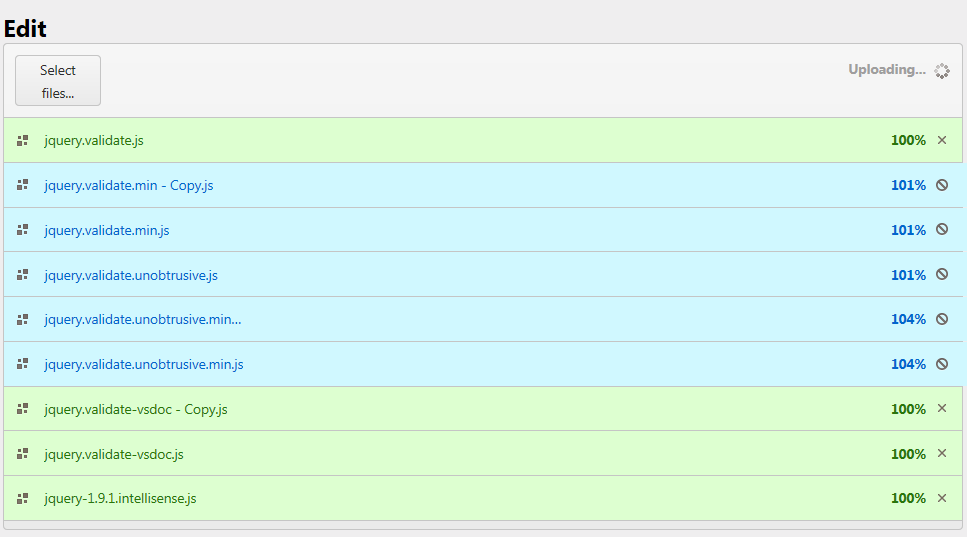Cancel the jquery.validate.unobtrusive.js upload
This screenshot has width=967, height=537.
[x=942, y=275]
